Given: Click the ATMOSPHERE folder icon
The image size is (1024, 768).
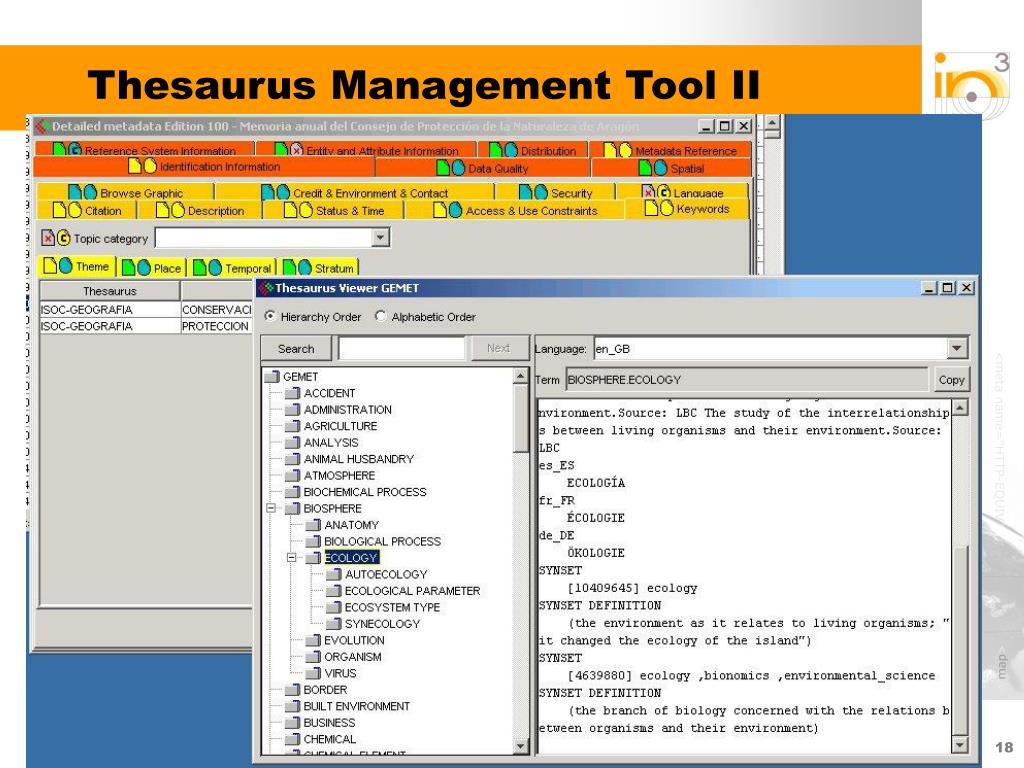Looking at the screenshot, I should tap(293, 475).
